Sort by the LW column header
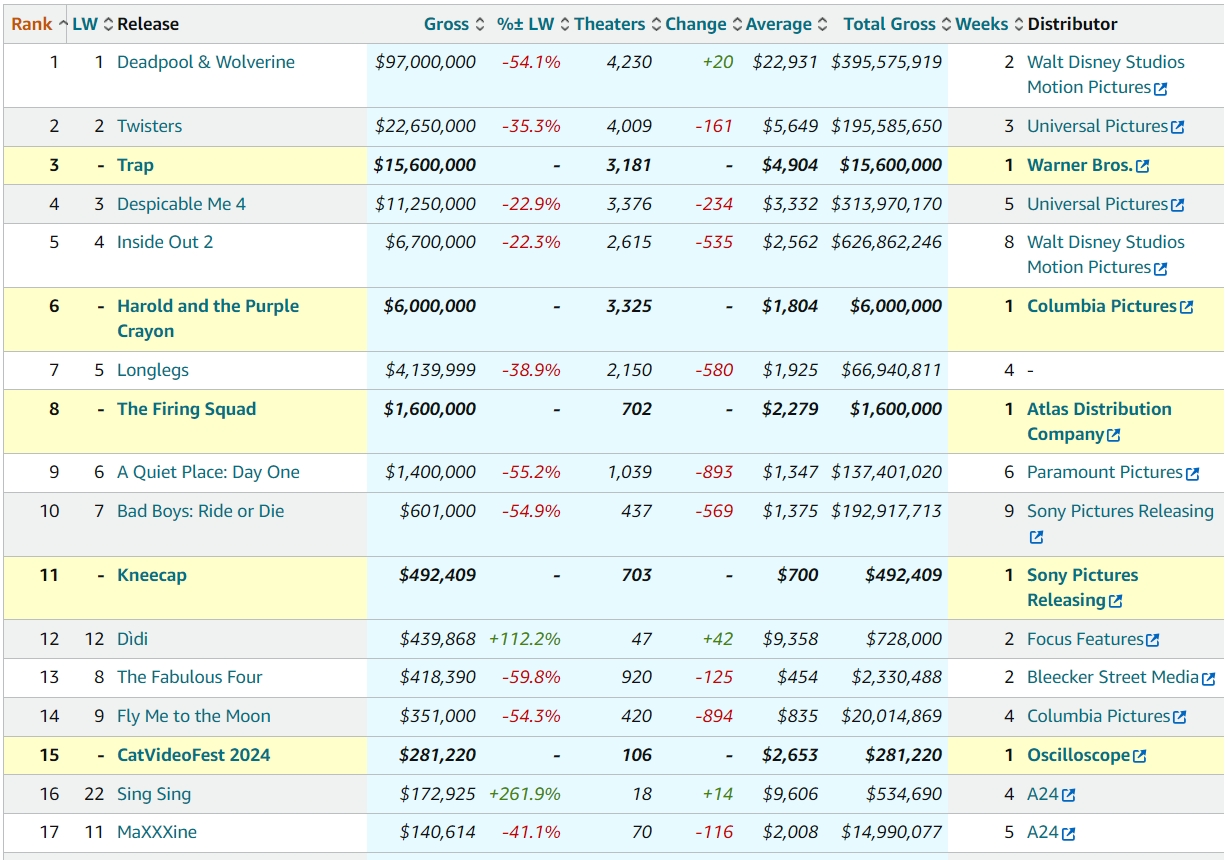Viewport: 1228px width, 860px height. pyautogui.click(x=93, y=24)
